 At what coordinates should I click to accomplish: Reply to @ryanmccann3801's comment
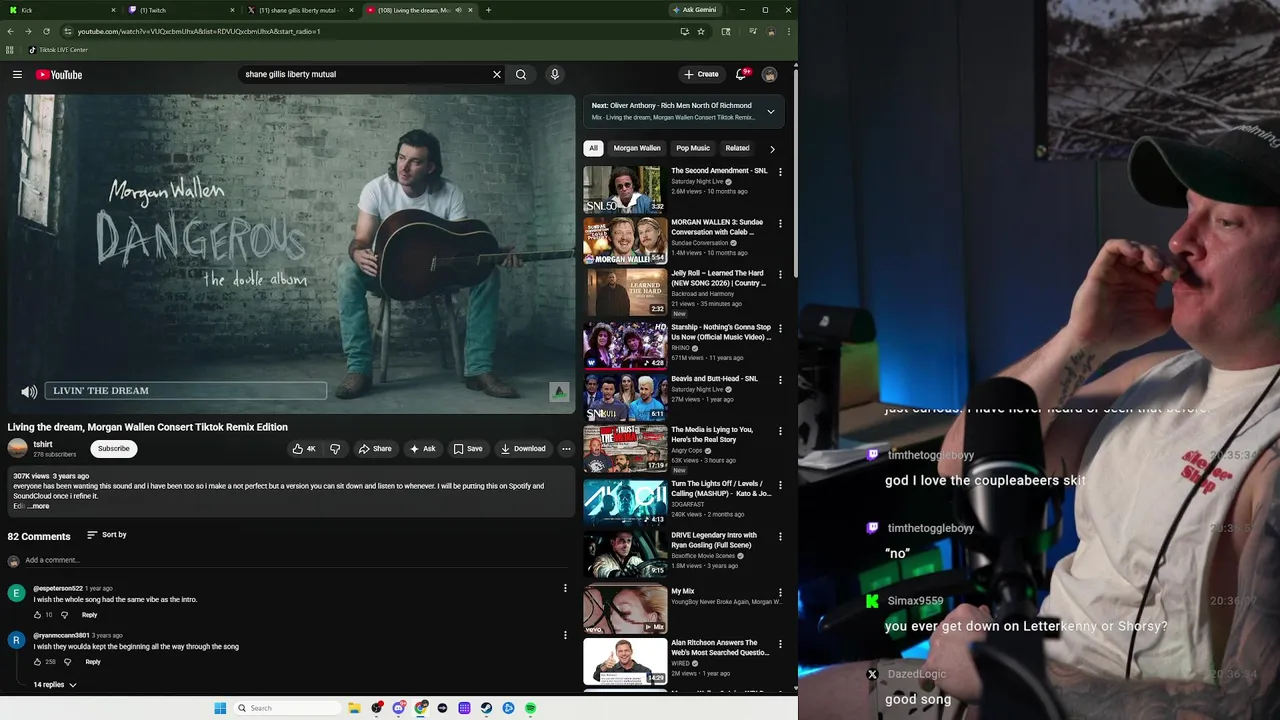coord(93,662)
